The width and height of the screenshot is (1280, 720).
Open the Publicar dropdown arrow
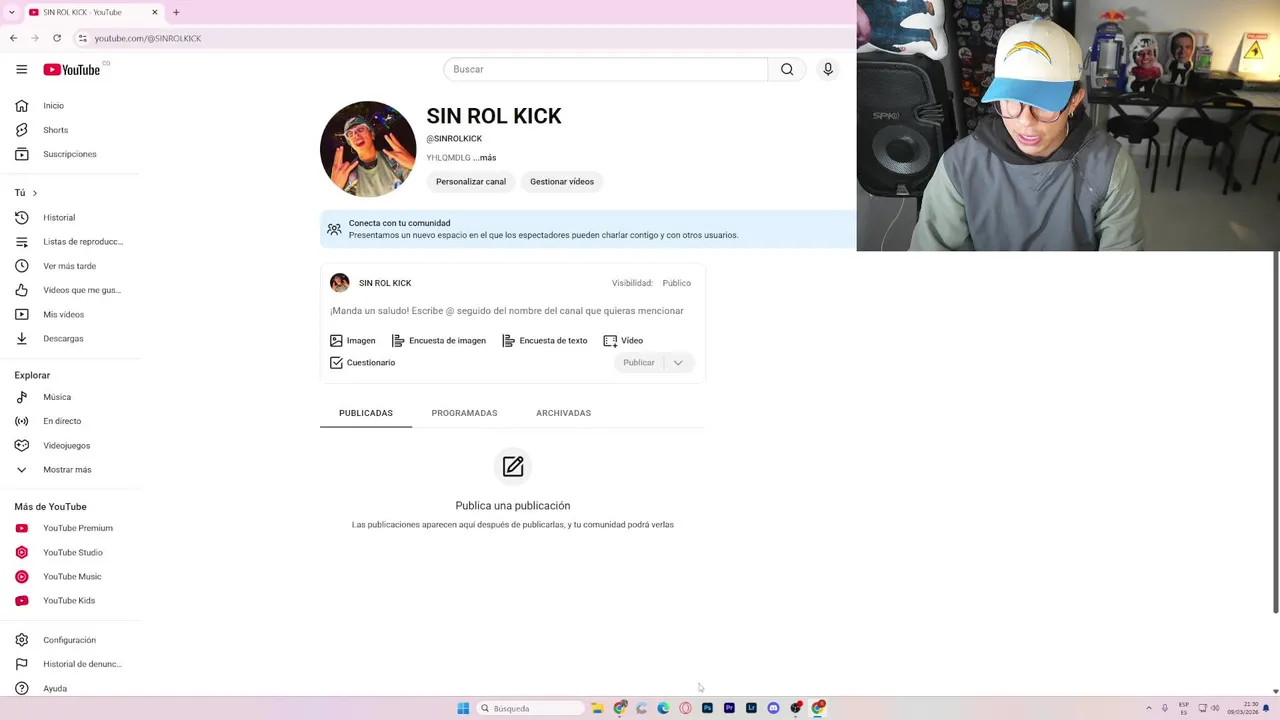[x=678, y=363]
